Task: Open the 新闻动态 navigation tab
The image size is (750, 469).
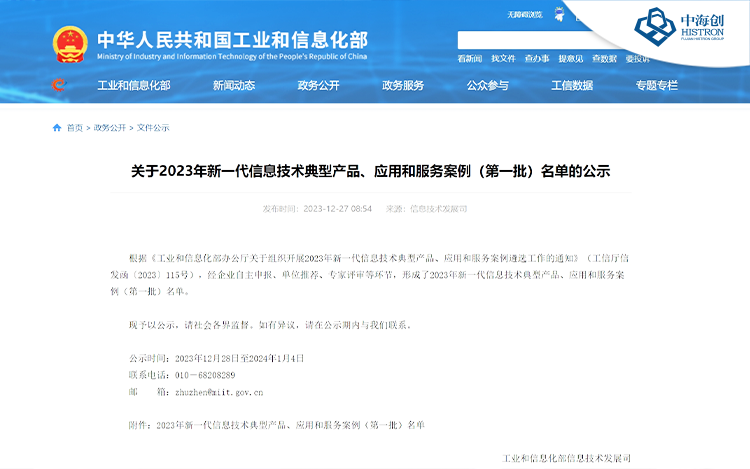Action: coord(233,85)
